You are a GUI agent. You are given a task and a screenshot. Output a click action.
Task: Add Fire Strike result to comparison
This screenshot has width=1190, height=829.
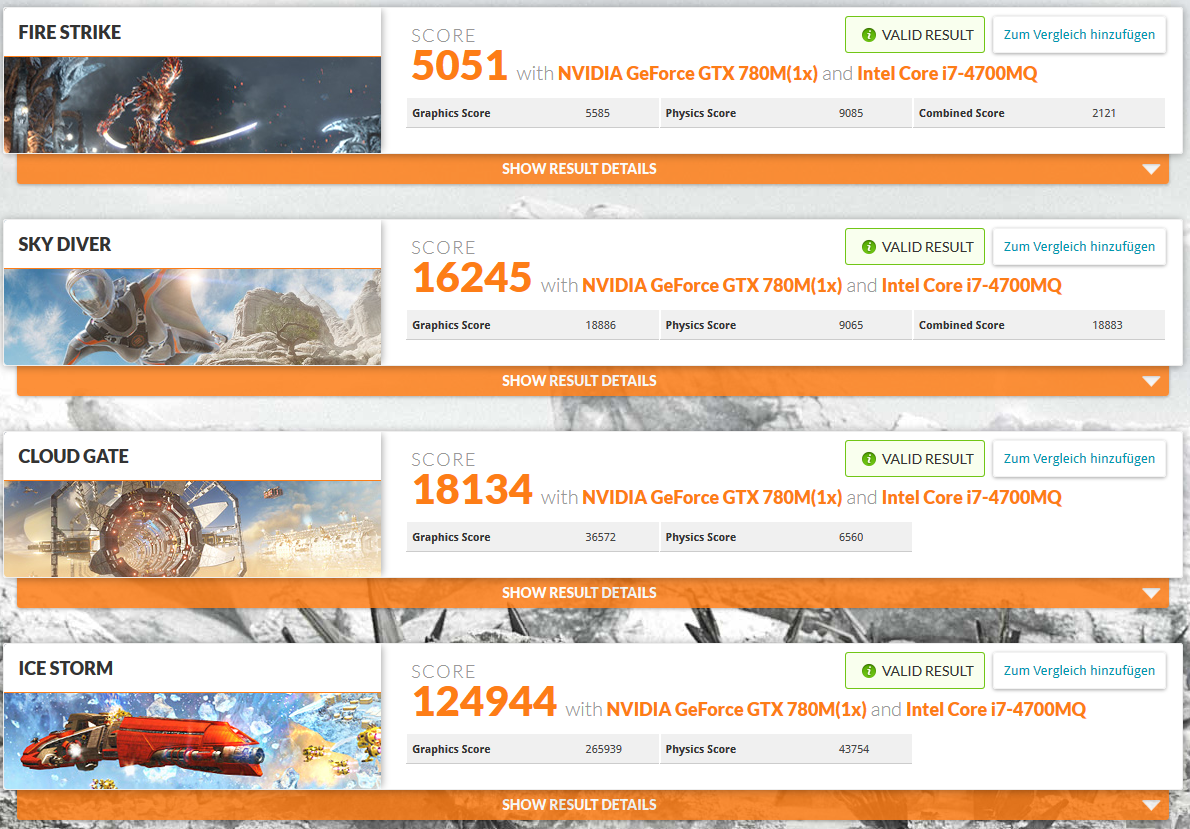(1079, 35)
